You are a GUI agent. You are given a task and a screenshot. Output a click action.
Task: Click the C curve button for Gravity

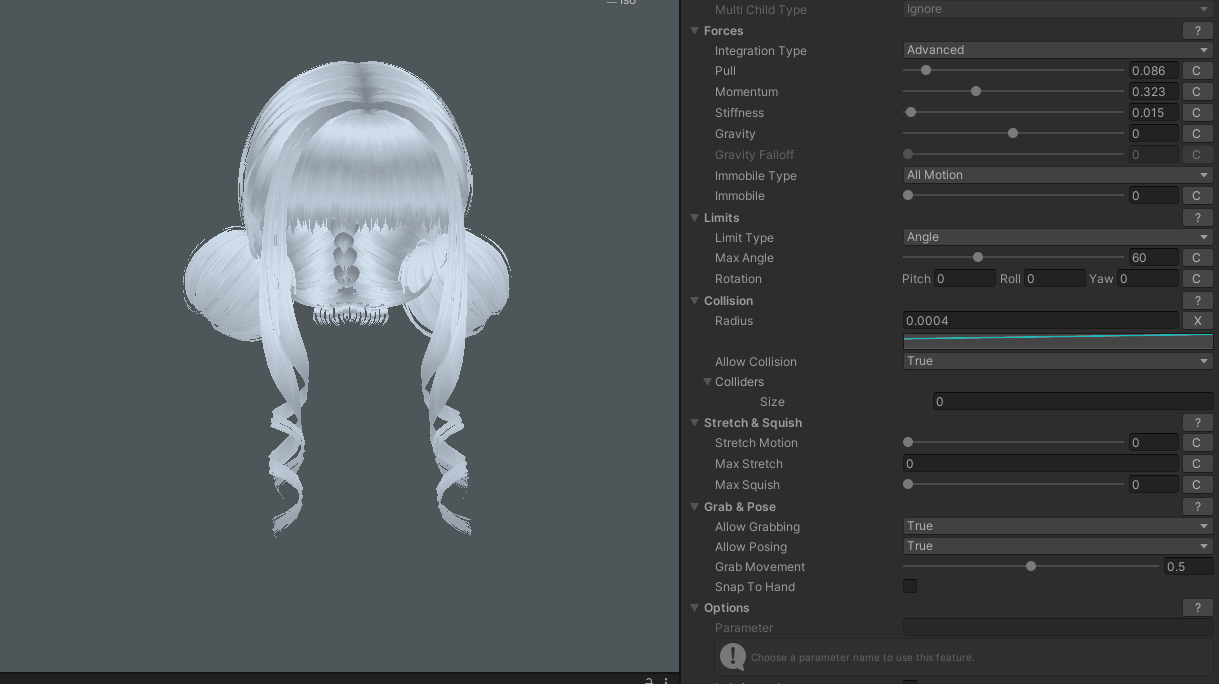coord(1197,134)
